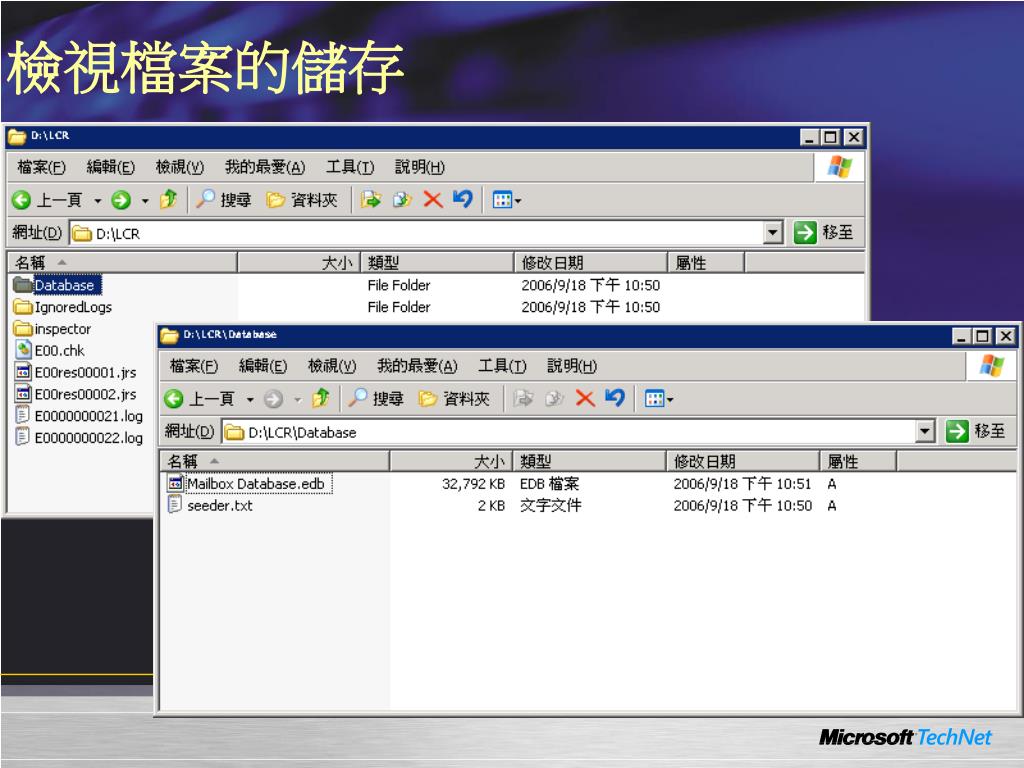This screenshot has height=768, width=1024.
Task: Open 說明(H) menu in D:\LCR window
Action: 419,167
